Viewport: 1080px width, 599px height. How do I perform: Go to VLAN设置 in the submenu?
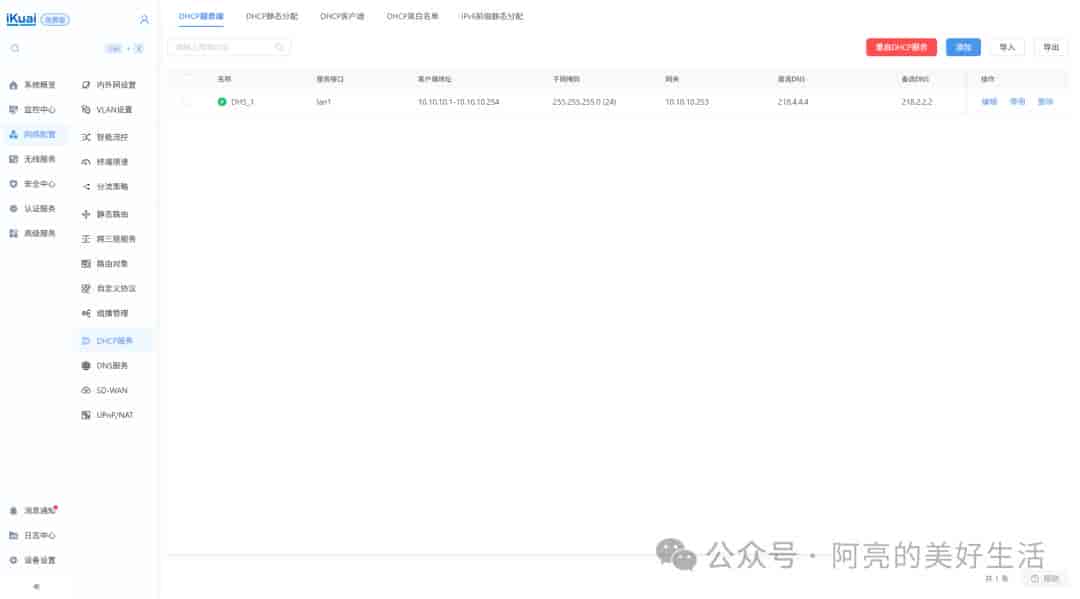point(107,109)
